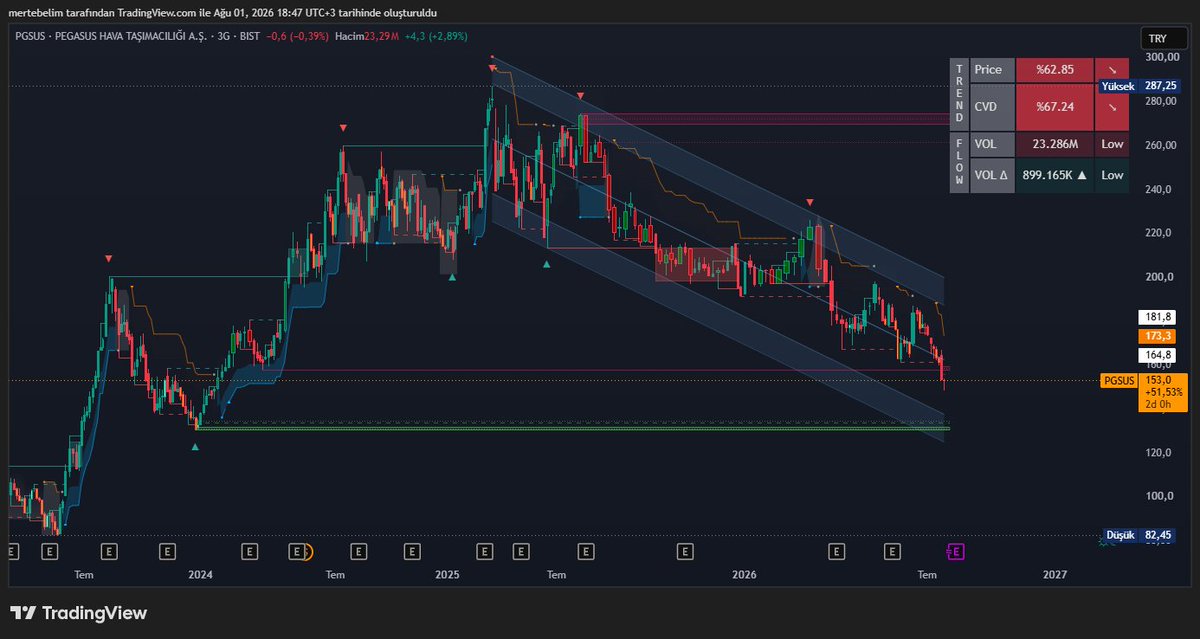
Task: Click the %62.85 Price trend cell
Action: pos(1054,70)
